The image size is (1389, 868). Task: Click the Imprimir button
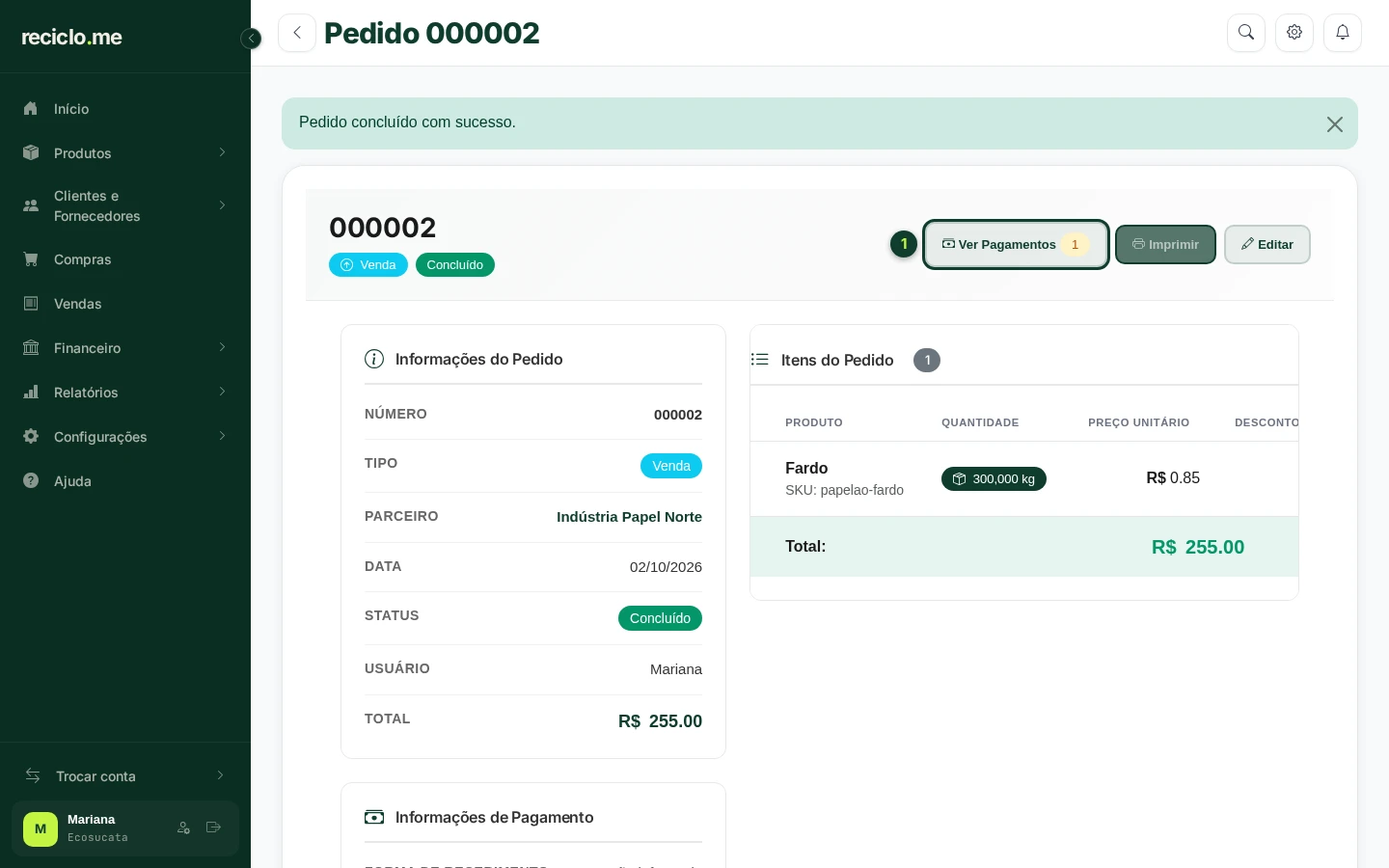(1165, 245)
